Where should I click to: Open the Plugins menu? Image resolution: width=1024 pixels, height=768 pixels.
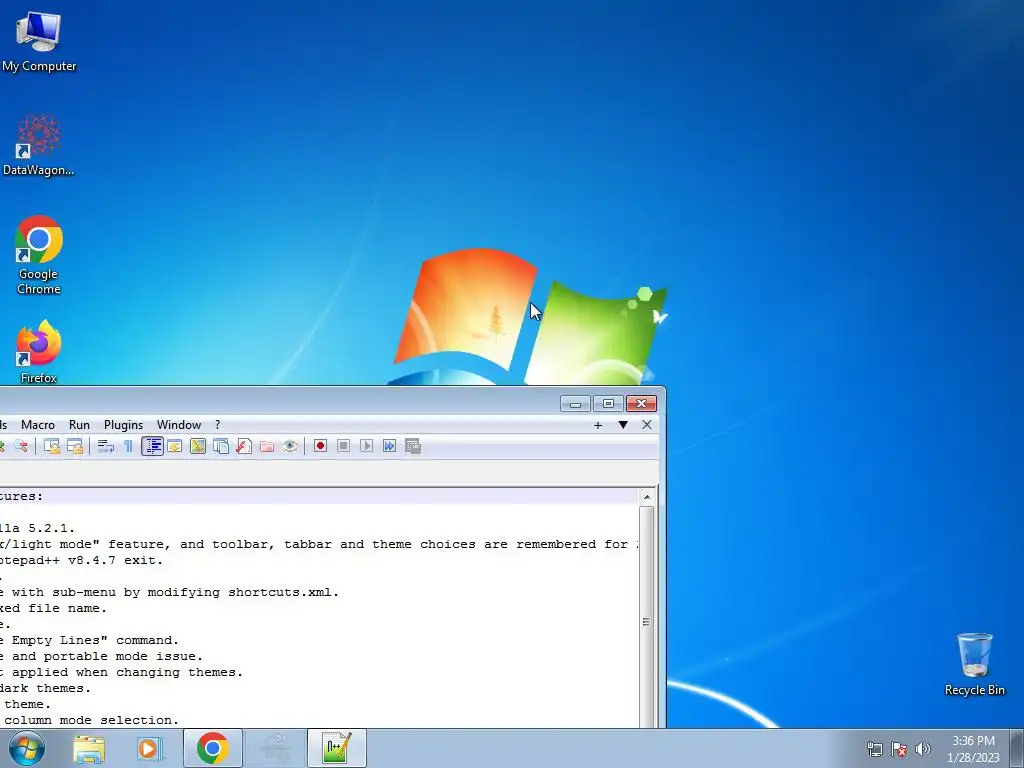(123, 424)
